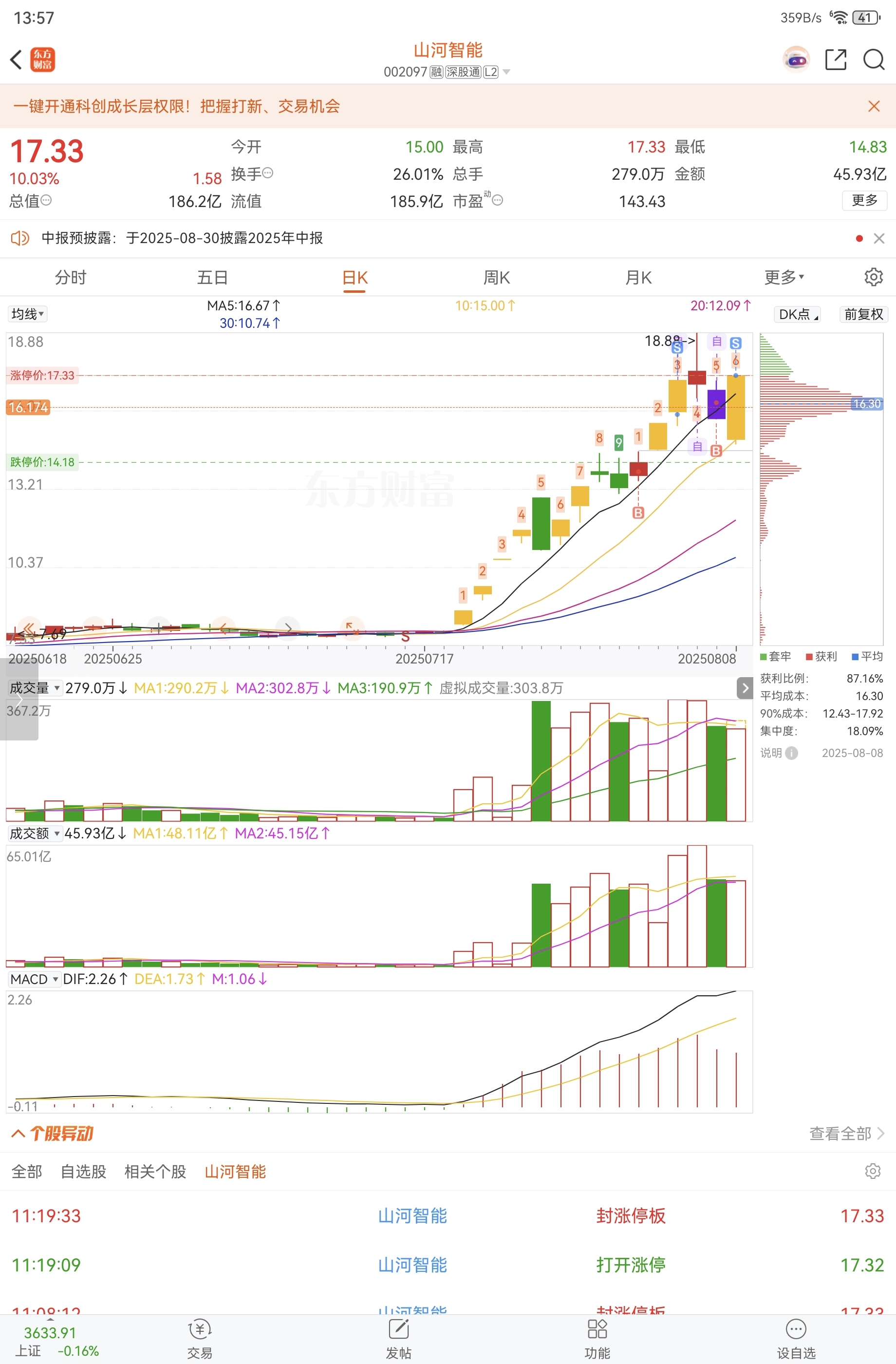Close the orange promotion banner
This screenshot has height=1364, width=896.
click(874, 107)
